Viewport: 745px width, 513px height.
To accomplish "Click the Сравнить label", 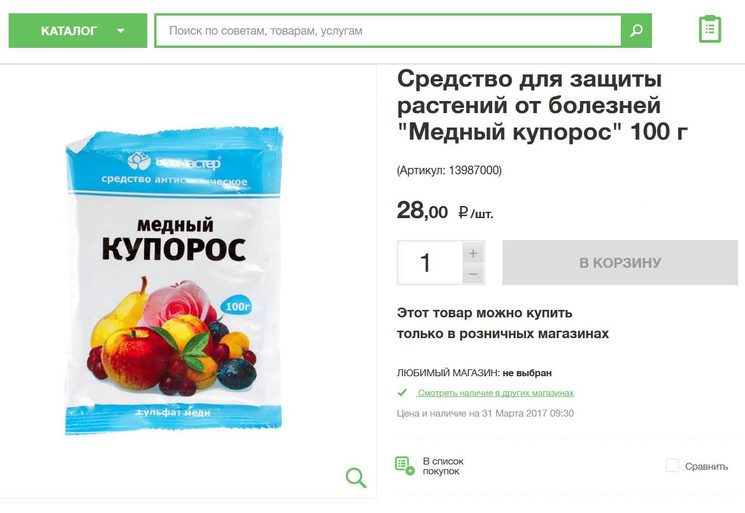I will (x=706, y=466).
